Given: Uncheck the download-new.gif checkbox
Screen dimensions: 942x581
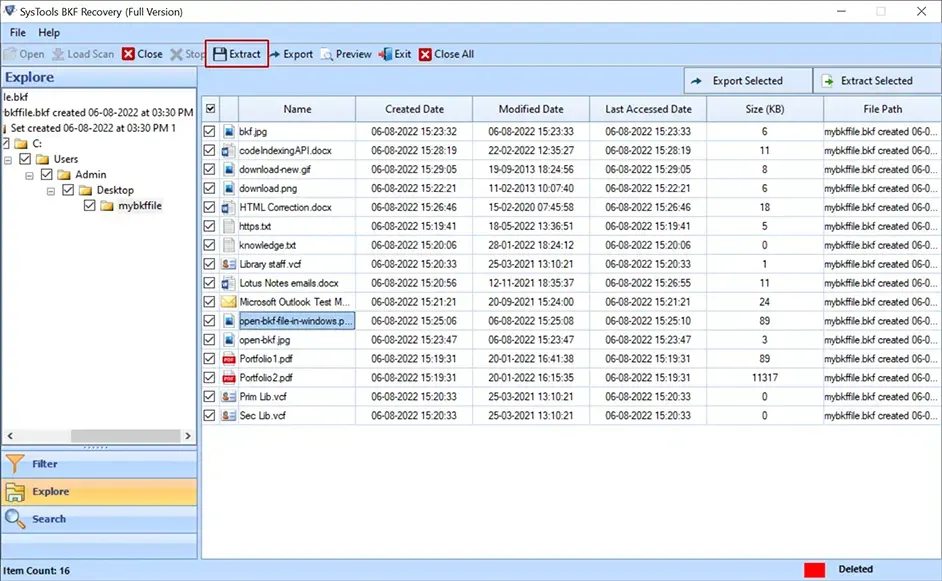Looking at the screenshot, I should [209, 169].
